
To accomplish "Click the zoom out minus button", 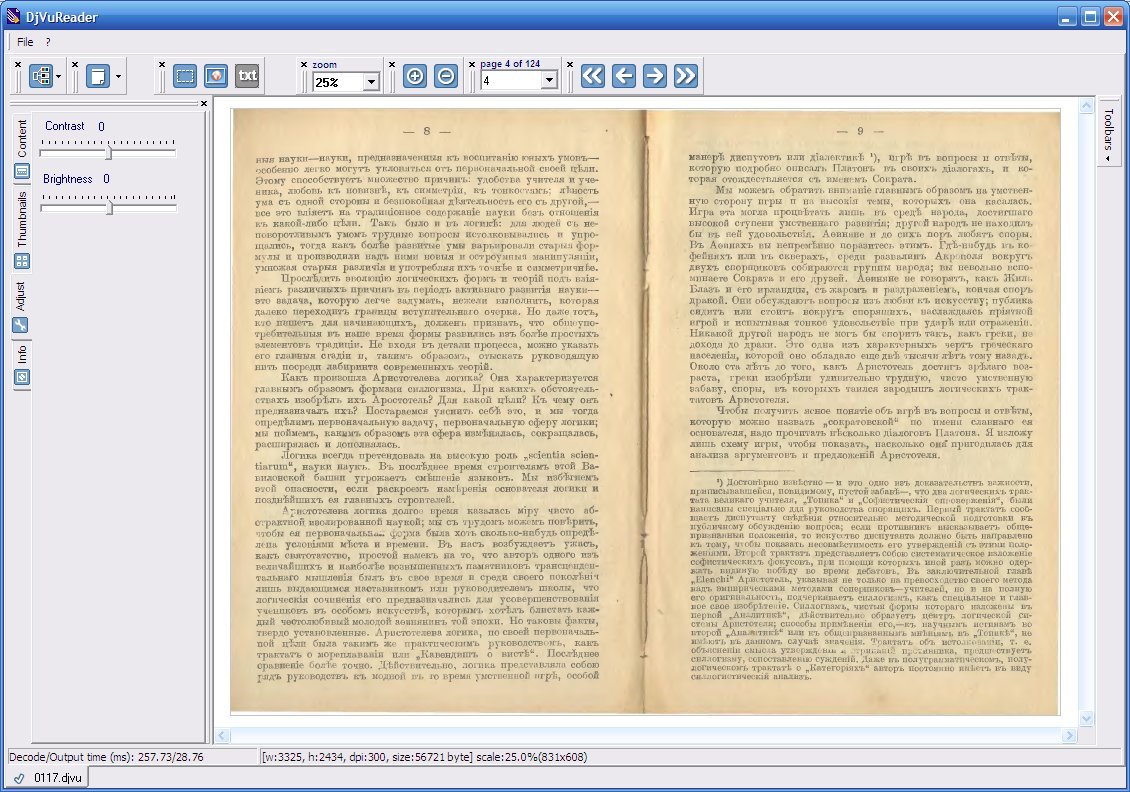I will coord(446,76).
